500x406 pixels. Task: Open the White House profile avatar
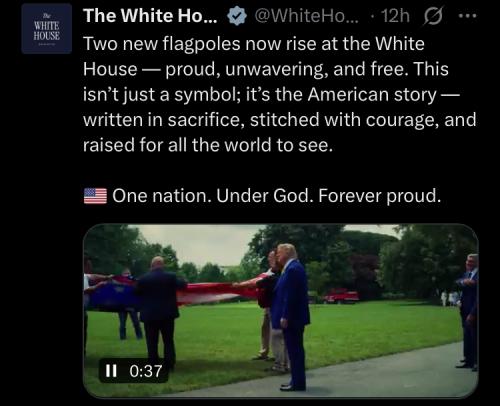(47, 29)
